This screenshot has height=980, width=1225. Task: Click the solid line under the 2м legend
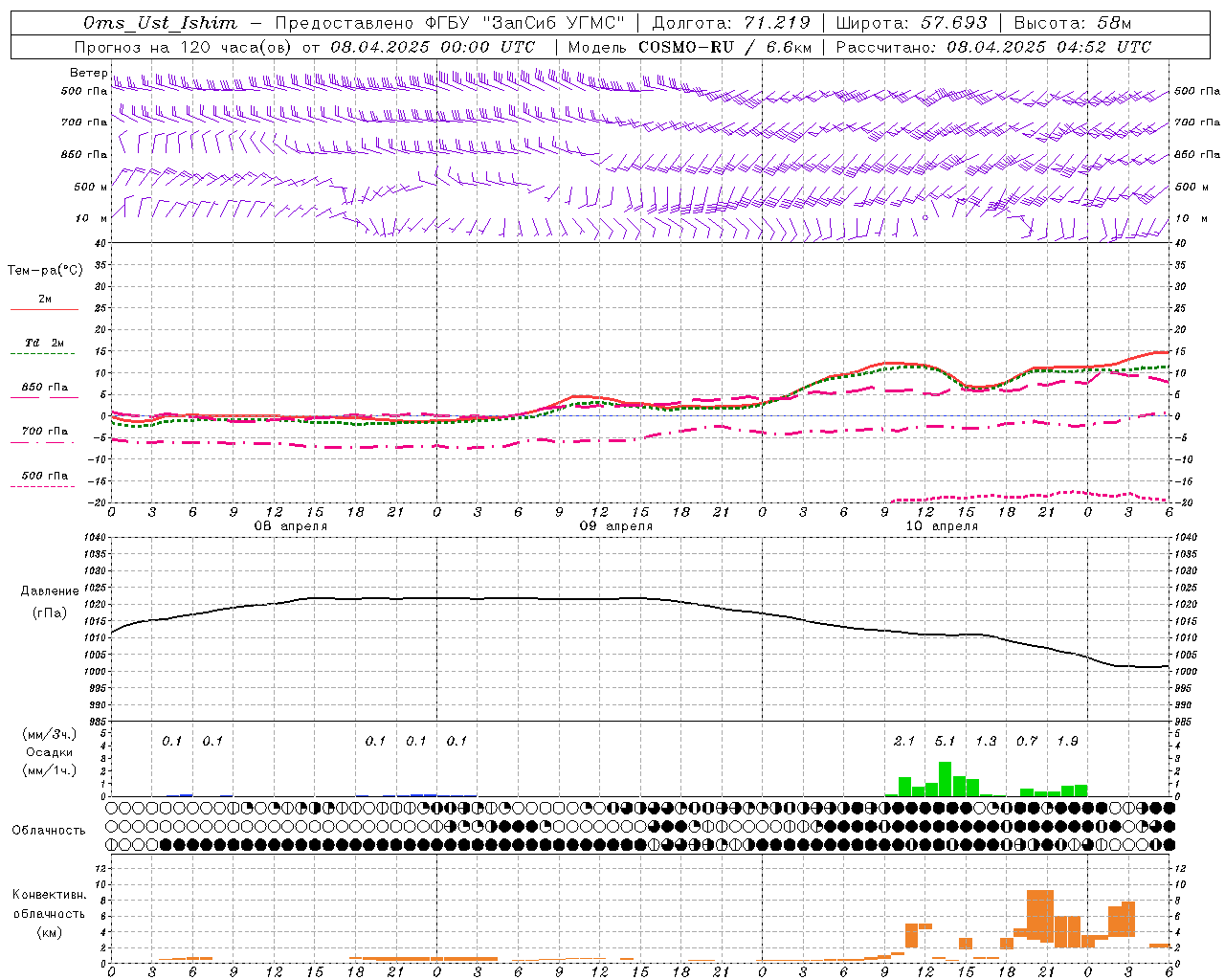pyautogui.click(x=44, y=309)
